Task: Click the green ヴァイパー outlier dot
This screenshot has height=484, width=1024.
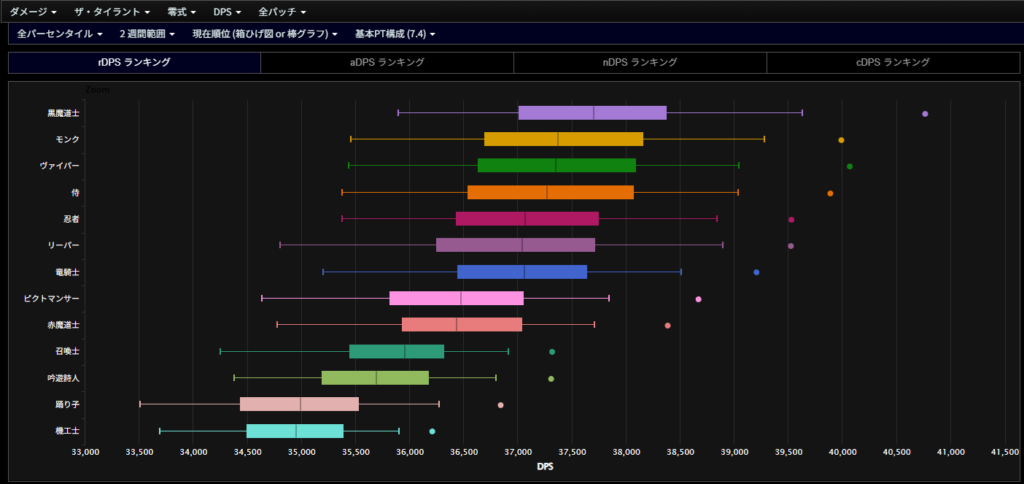Action: click(850, 166)
